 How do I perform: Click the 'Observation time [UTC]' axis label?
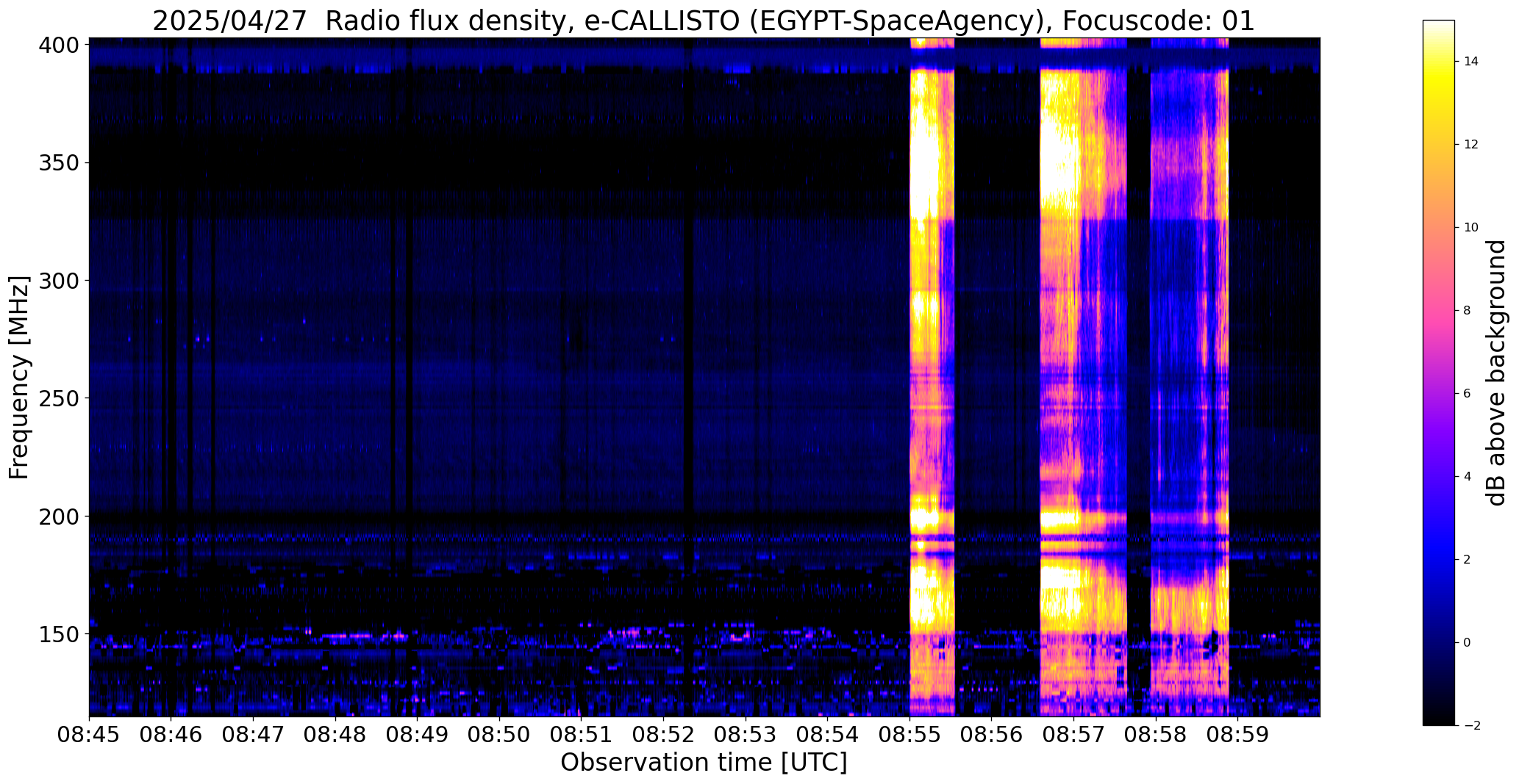tap(704, 763)
